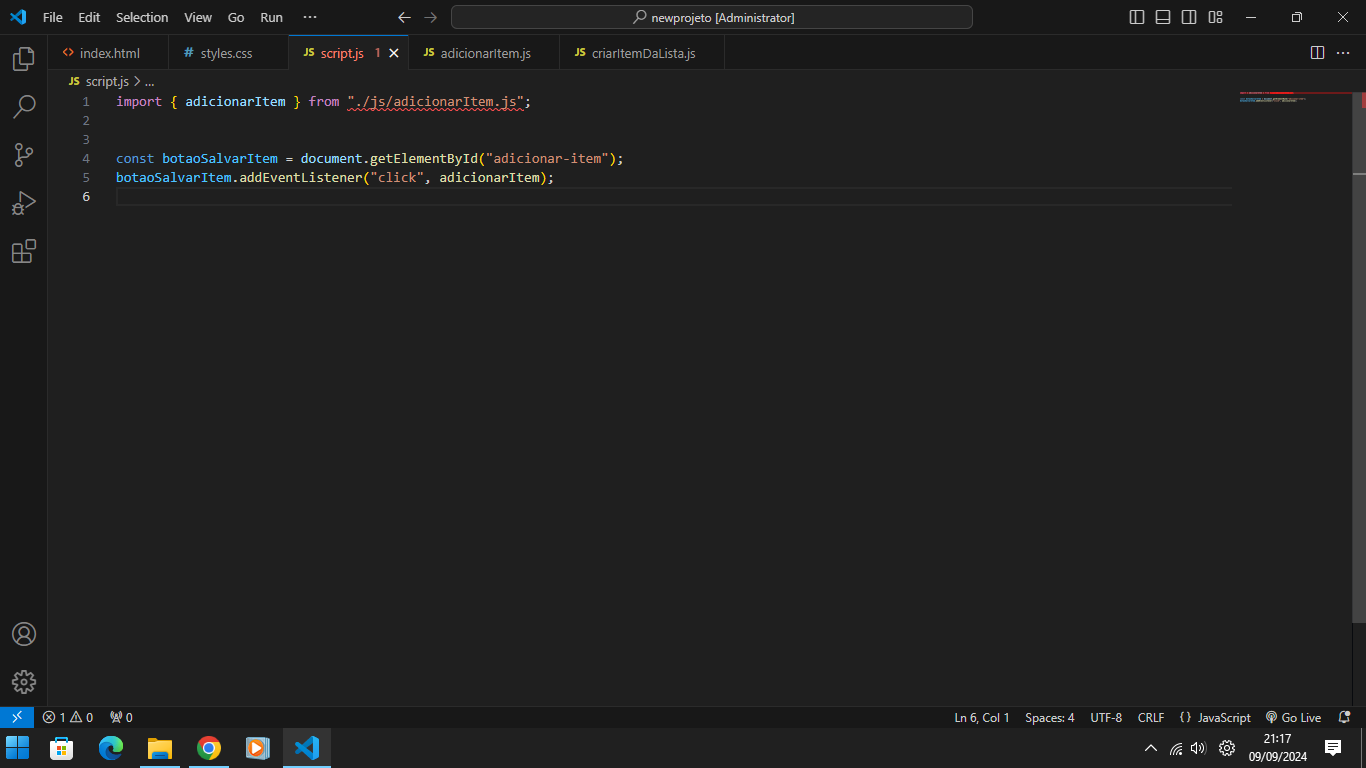
Task: Open the File menu
Action: [x=53, y=17]
